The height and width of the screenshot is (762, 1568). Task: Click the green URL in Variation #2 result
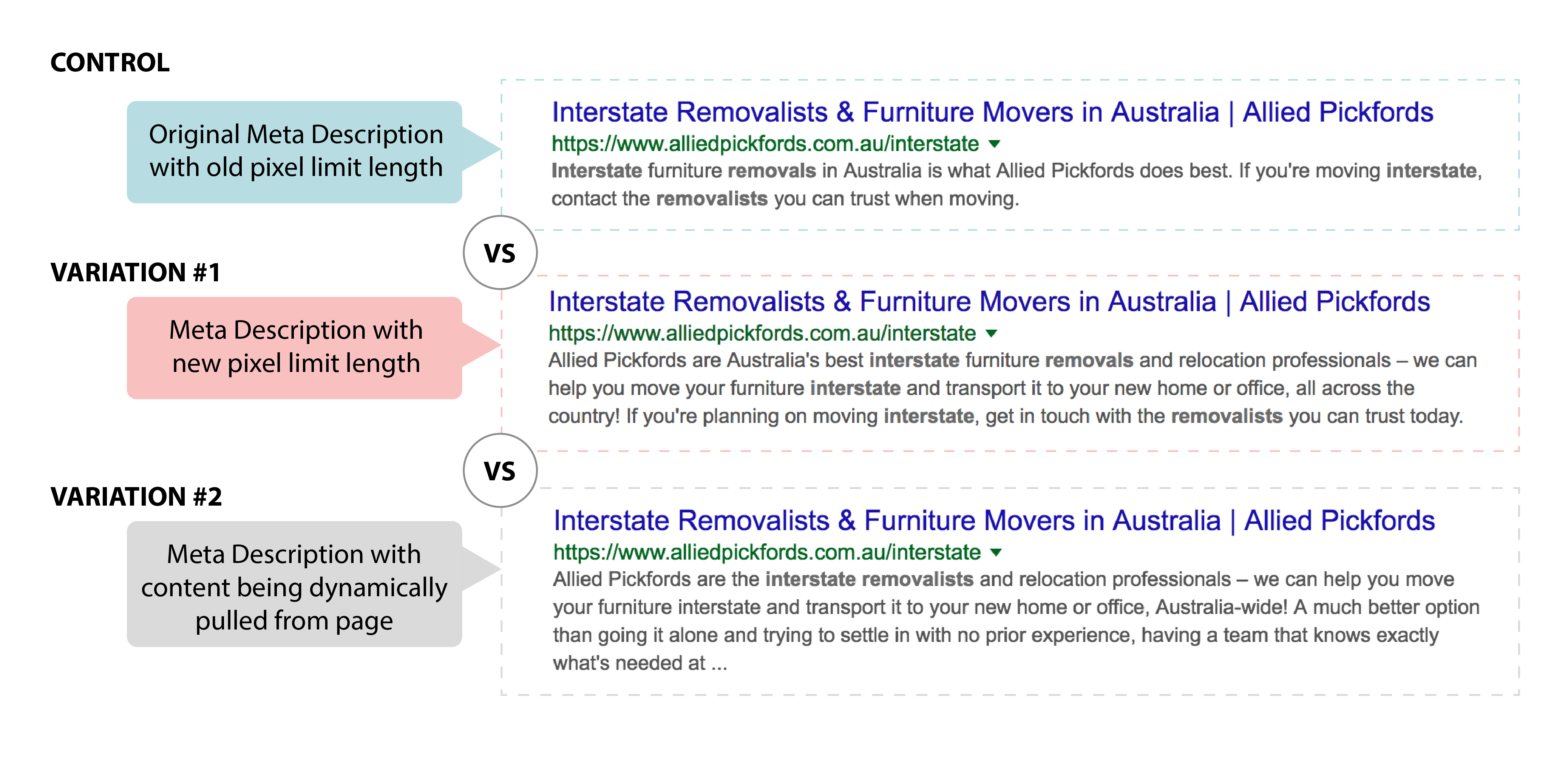(x=766, y=553)
